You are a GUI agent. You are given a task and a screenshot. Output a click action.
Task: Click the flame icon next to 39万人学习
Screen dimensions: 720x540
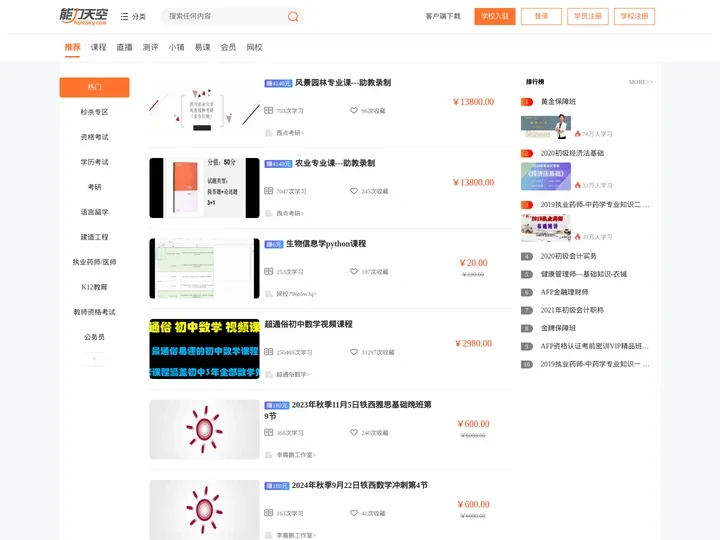578,236
